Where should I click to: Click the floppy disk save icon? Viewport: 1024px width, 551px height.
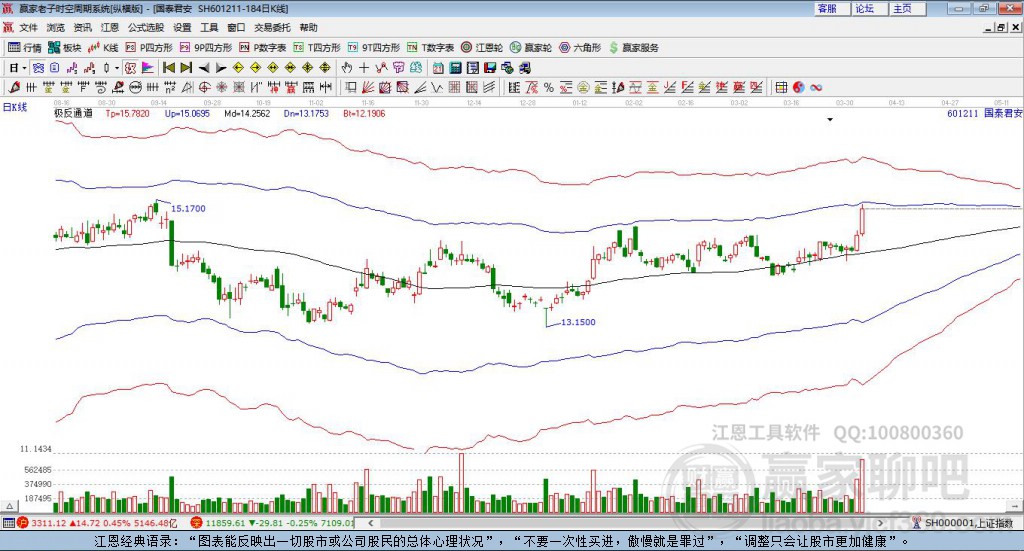490,68
